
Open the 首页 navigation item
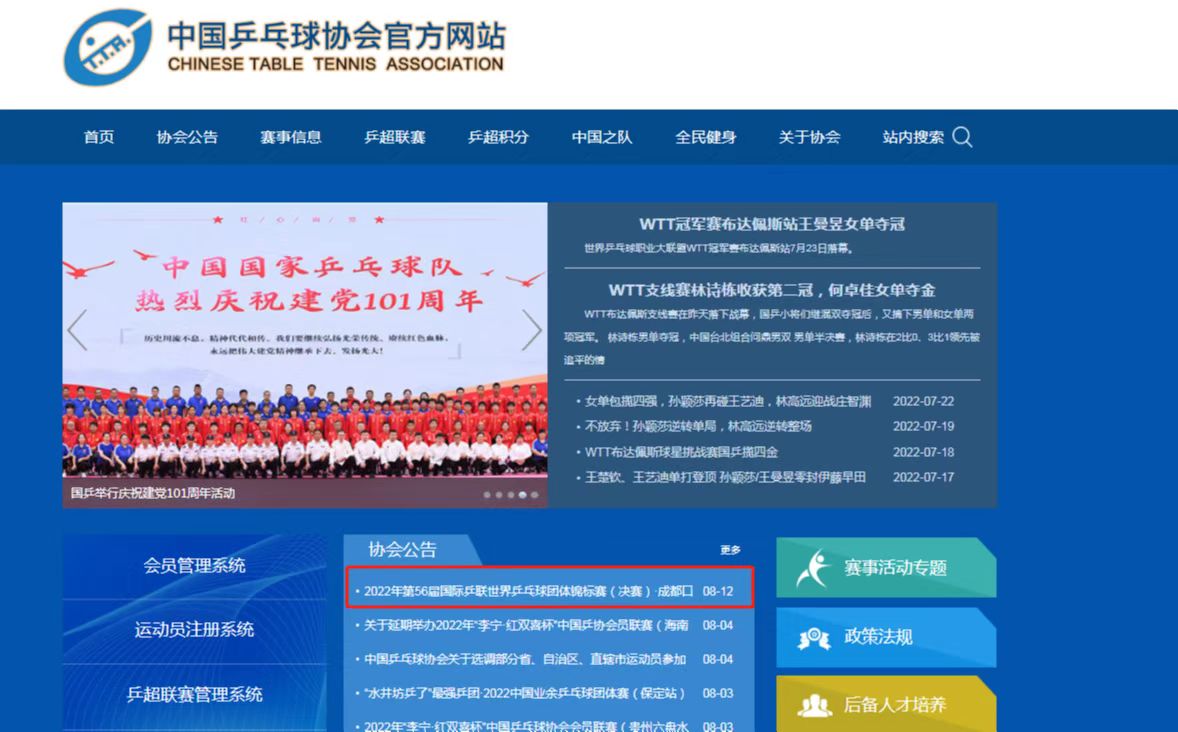[x=99, y=137]
